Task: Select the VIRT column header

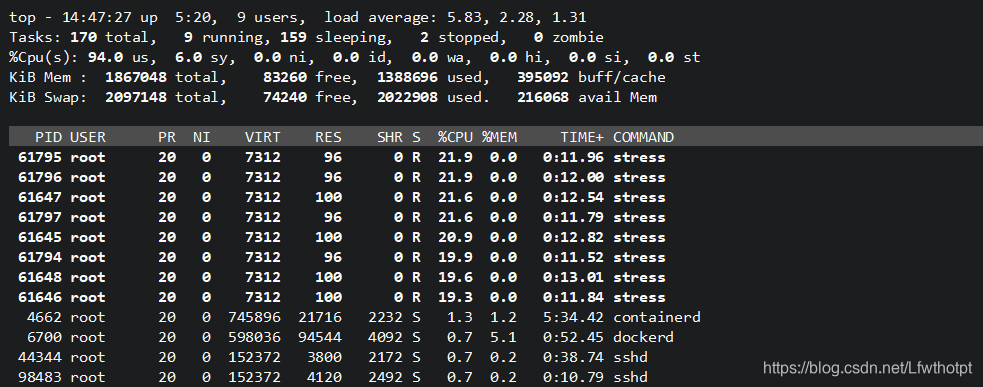Action: (x=263, y=137)
